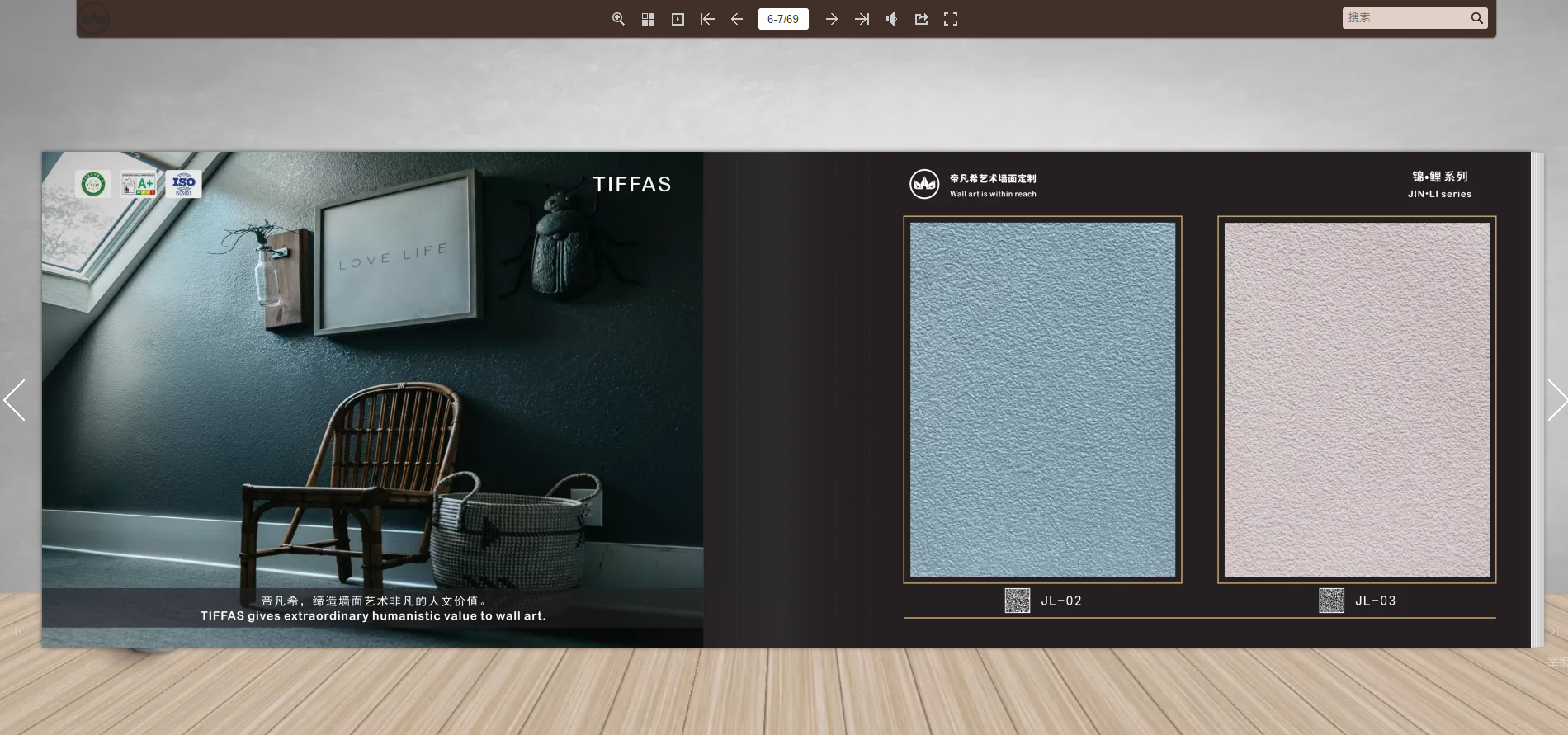Click the page number field 6-7/69
This screenshot has width=1568, height=735.
tap(783, 19)
